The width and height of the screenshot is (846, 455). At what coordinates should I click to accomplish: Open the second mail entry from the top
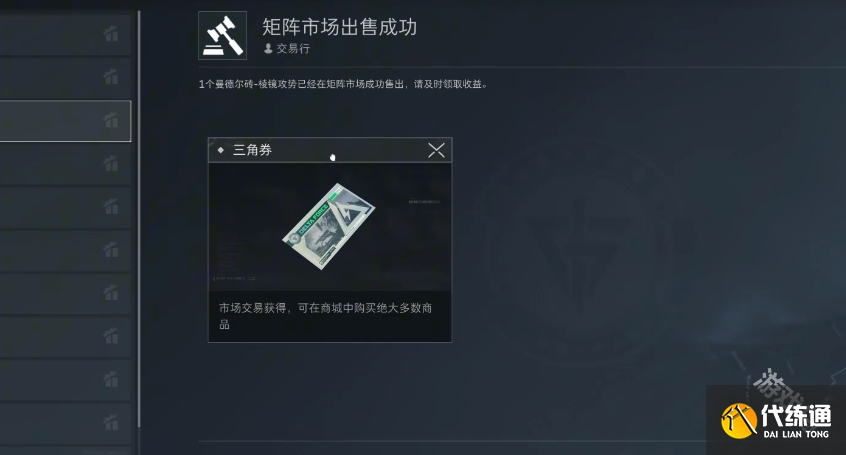pyautogui.click(x=65, y=78)
